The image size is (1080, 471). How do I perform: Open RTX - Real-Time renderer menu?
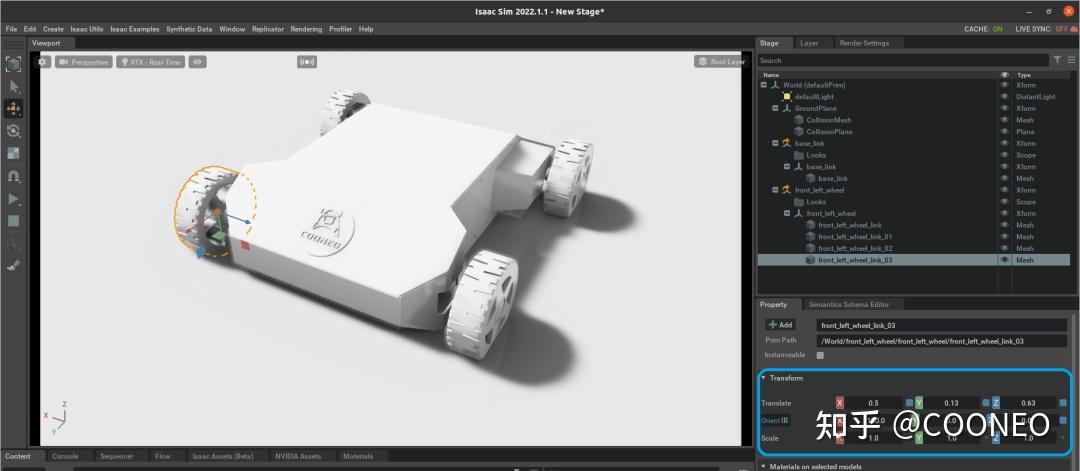tap(150, 62)
